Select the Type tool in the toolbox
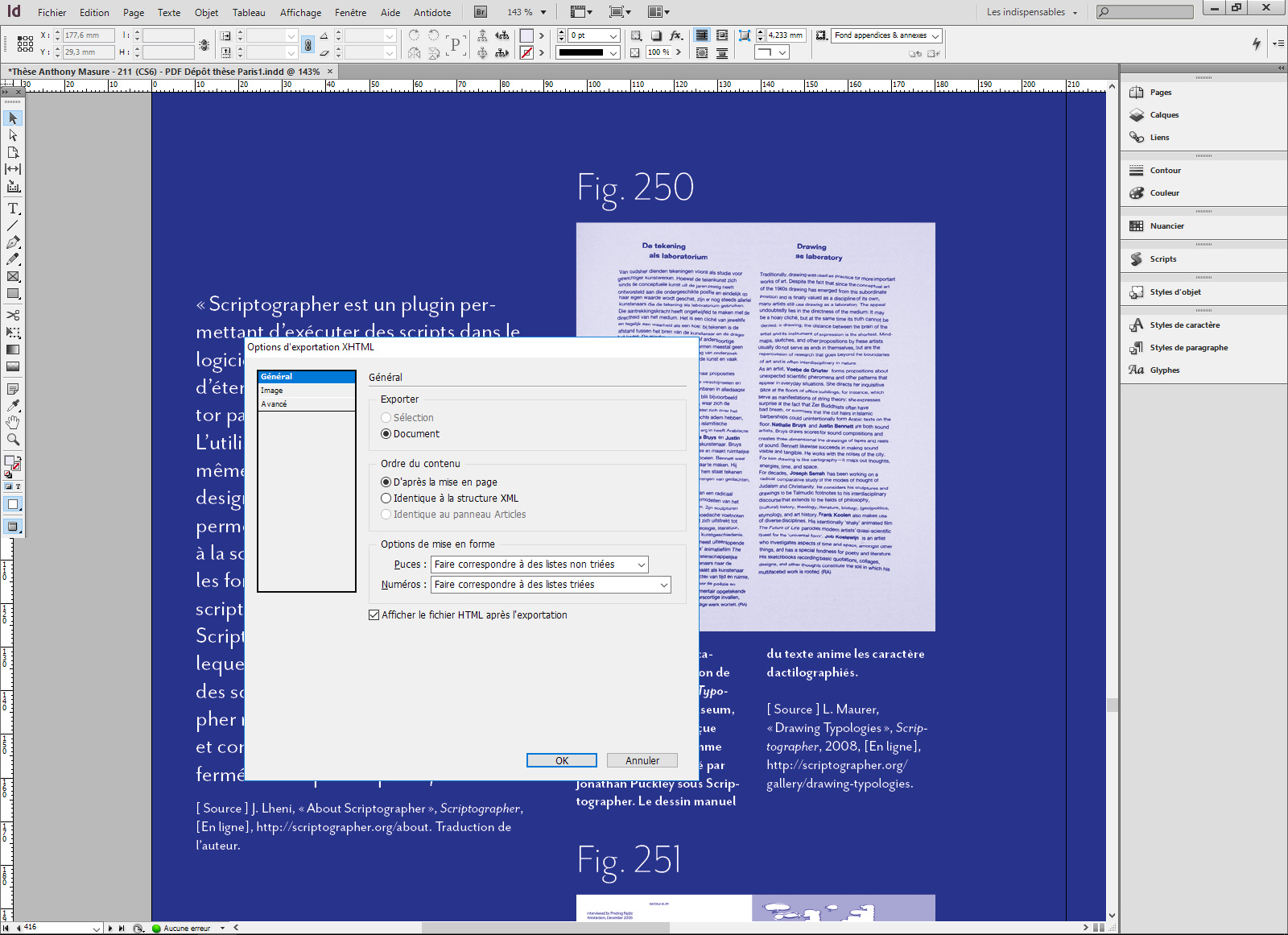 tap(13, 209)
